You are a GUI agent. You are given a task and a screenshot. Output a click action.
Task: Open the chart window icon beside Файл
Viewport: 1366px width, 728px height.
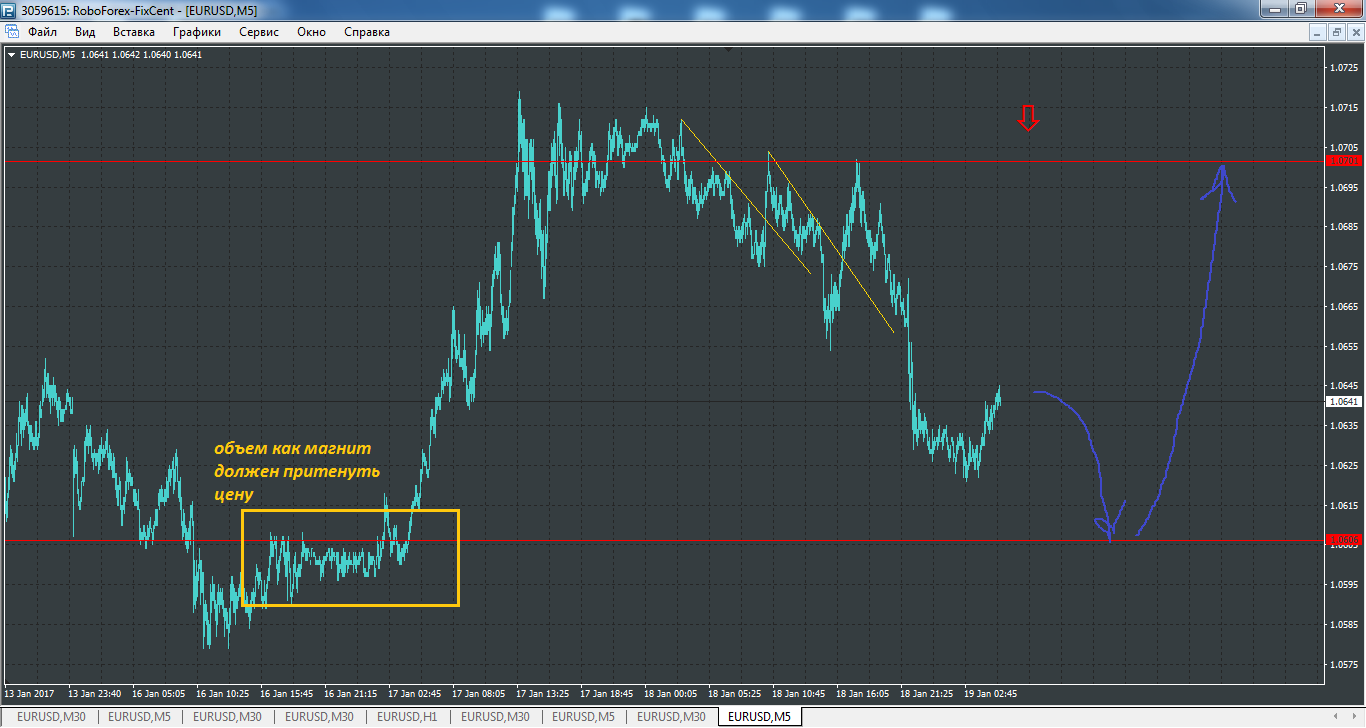[12, 32]
